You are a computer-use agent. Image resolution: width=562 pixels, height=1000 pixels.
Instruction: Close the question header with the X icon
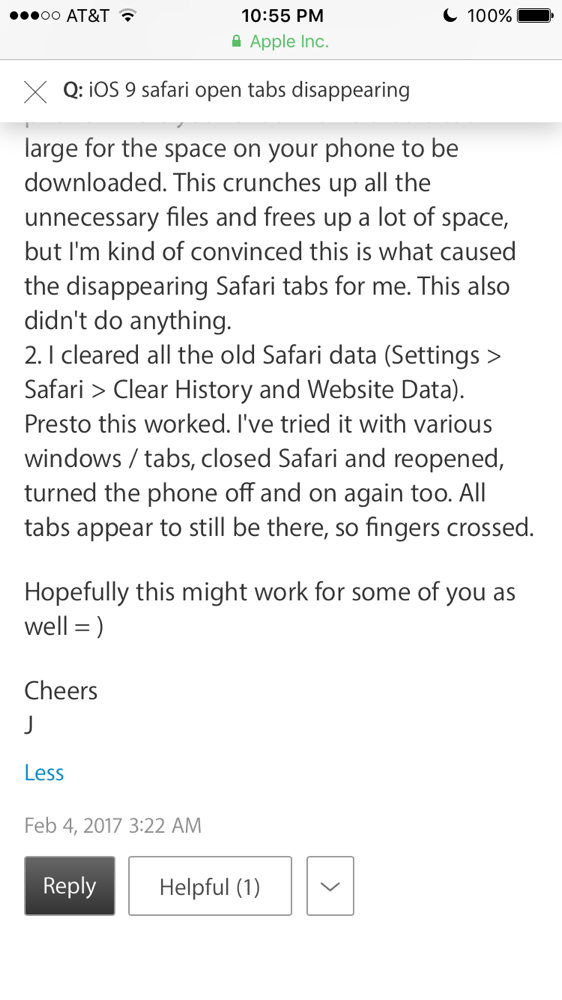coord(35,92)
